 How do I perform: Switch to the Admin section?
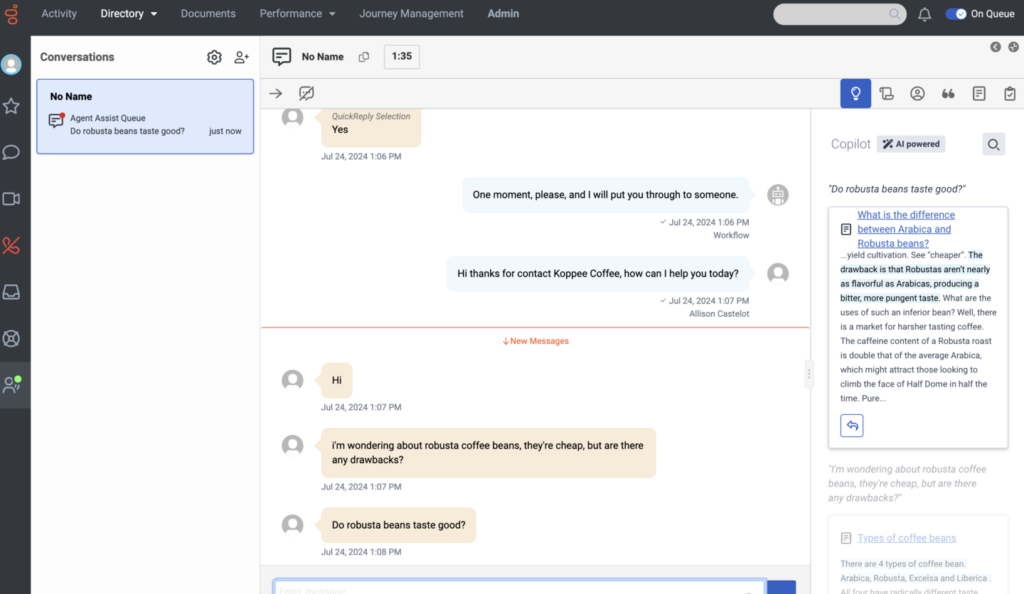point(503,14)
